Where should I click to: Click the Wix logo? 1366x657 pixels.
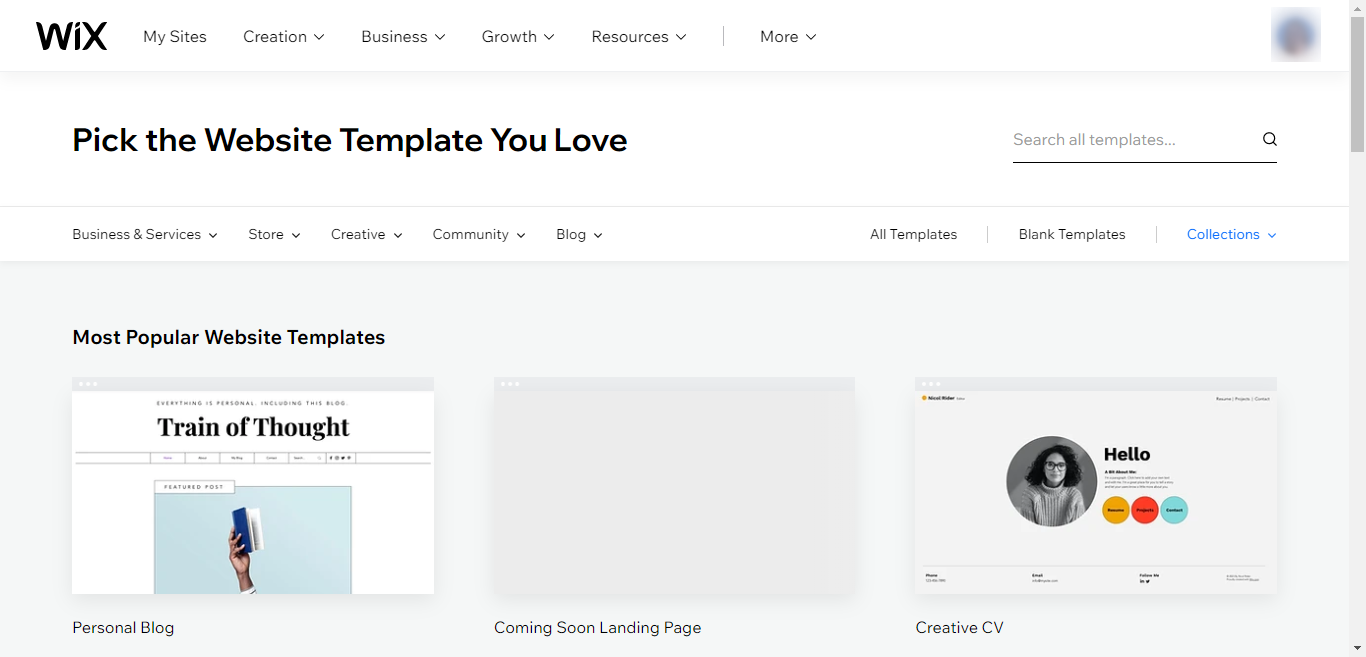[71, 36]
